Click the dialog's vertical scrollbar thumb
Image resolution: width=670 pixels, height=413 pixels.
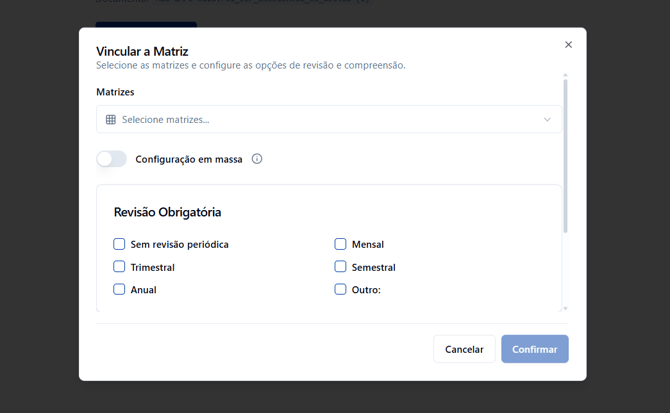click(565, 155)
